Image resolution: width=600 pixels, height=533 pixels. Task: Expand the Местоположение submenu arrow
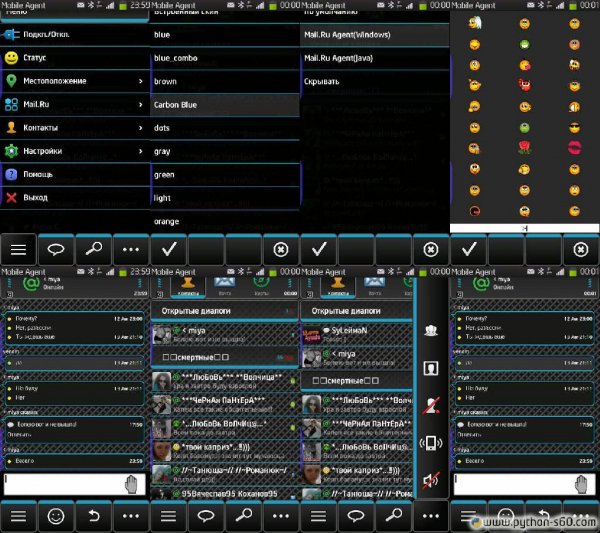pos(140,81)
